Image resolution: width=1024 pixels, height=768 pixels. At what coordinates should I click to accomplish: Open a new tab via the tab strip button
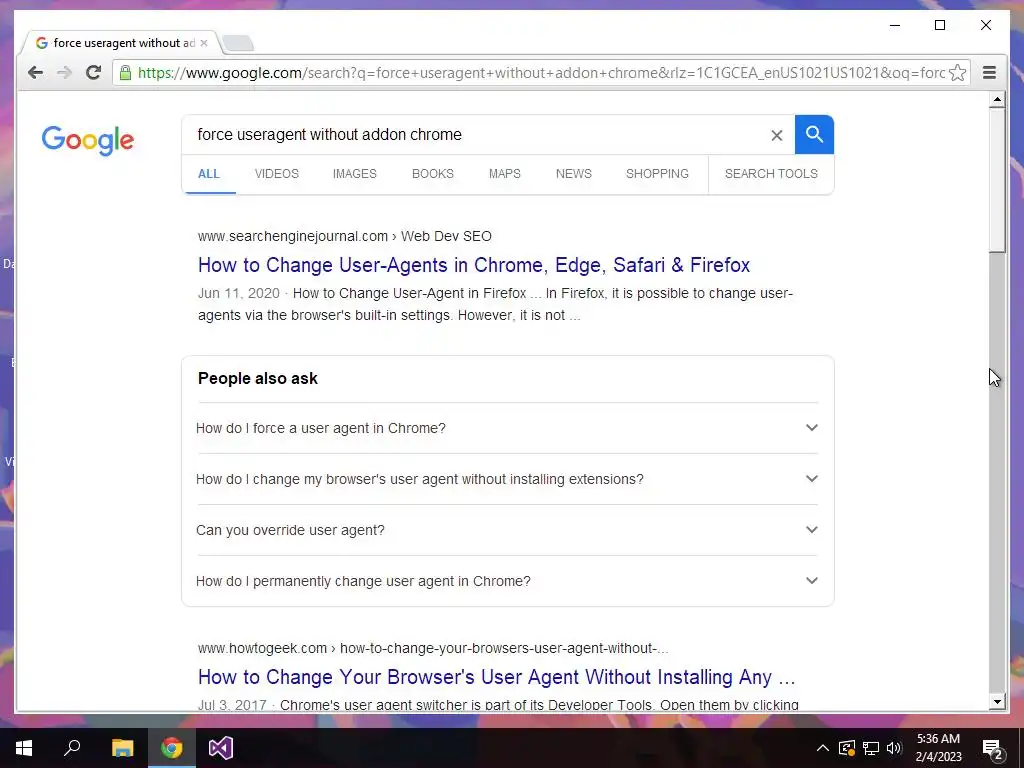point(238,44)
